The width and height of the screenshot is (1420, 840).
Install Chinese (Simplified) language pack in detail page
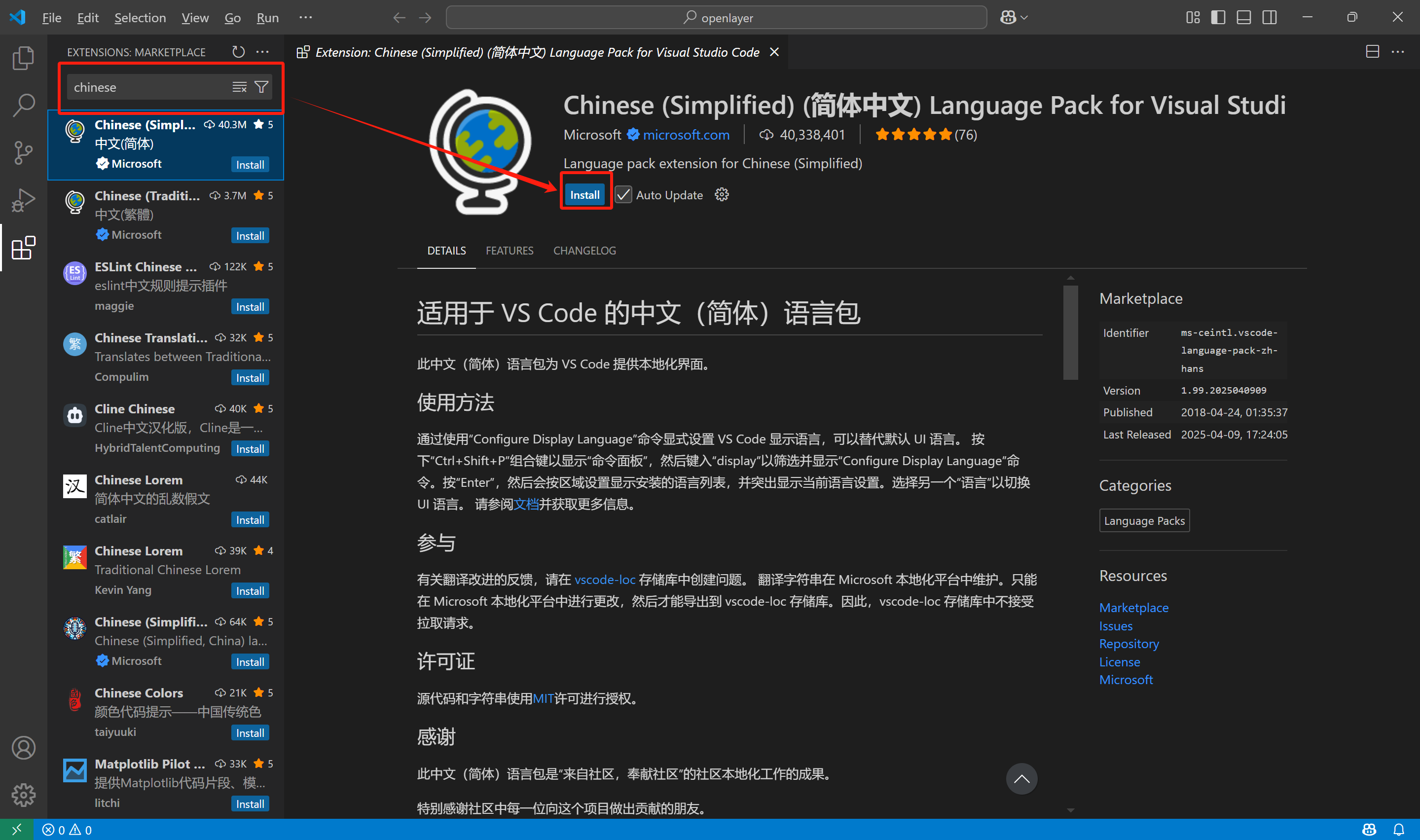584,195
